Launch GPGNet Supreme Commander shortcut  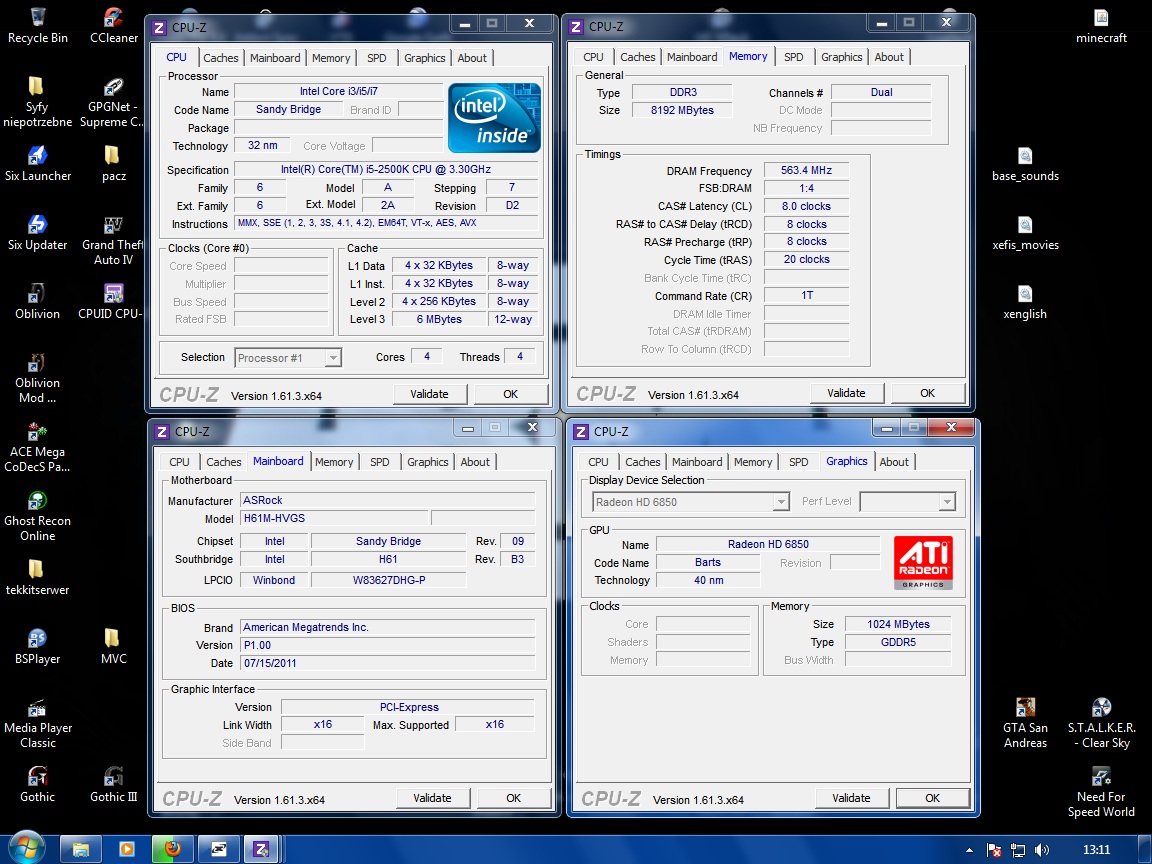113,103
